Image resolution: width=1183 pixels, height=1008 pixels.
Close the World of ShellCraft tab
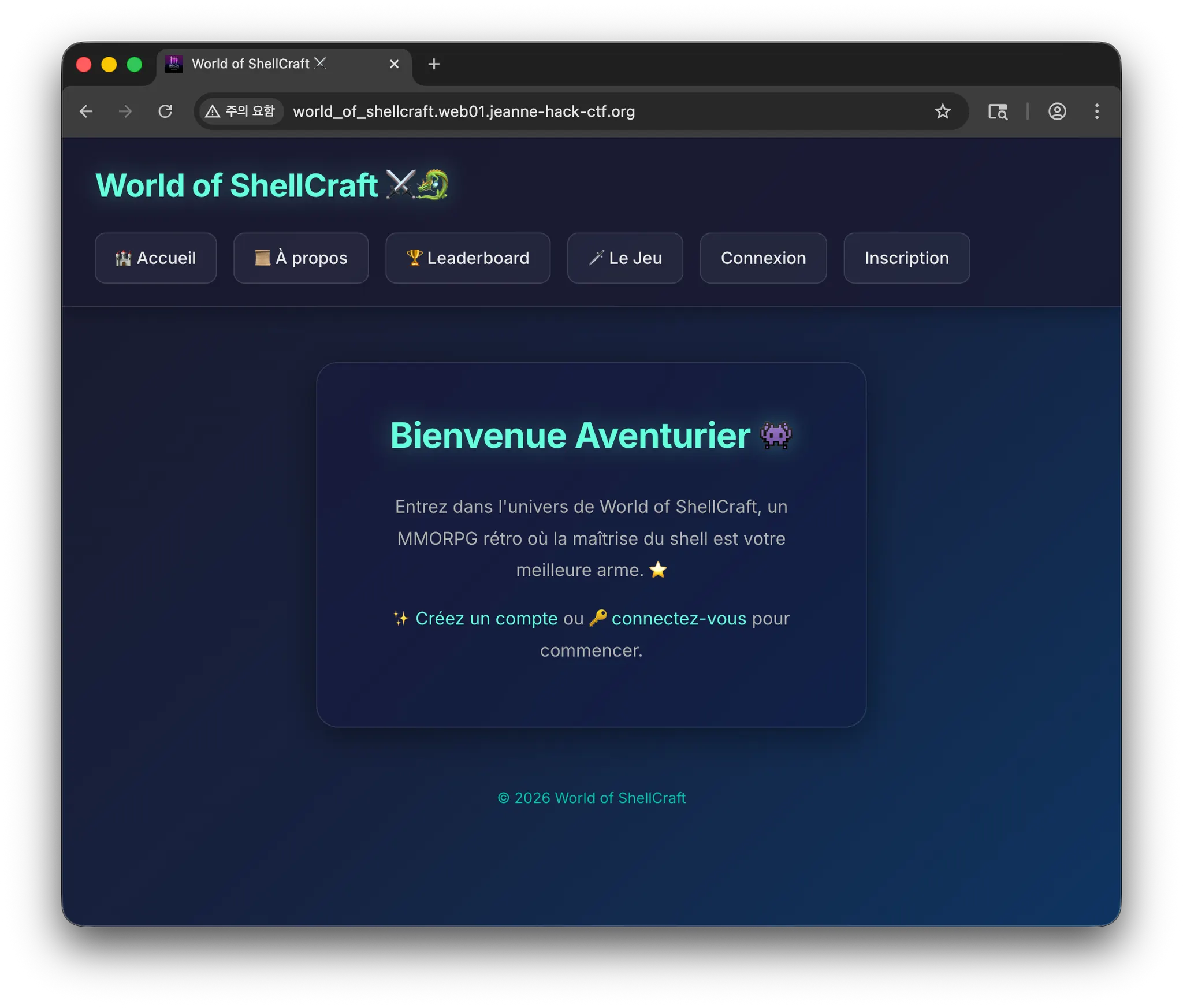tap(395, 64)
